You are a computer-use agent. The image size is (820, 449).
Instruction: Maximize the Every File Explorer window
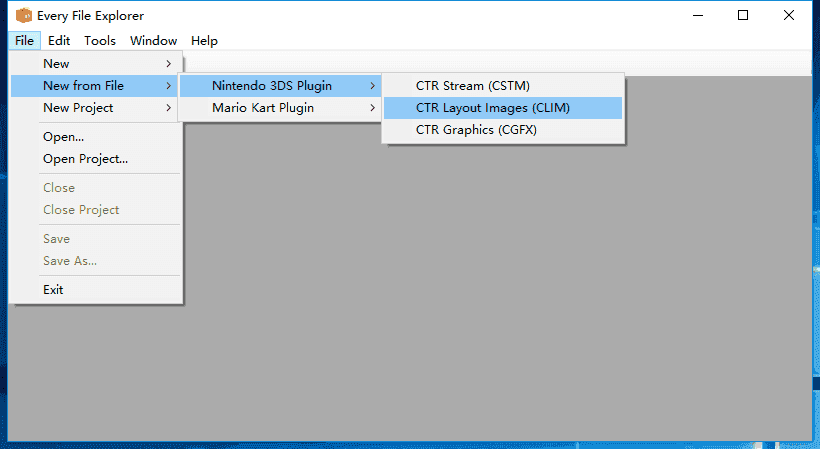pyautogui.click(x=743, y=16)
